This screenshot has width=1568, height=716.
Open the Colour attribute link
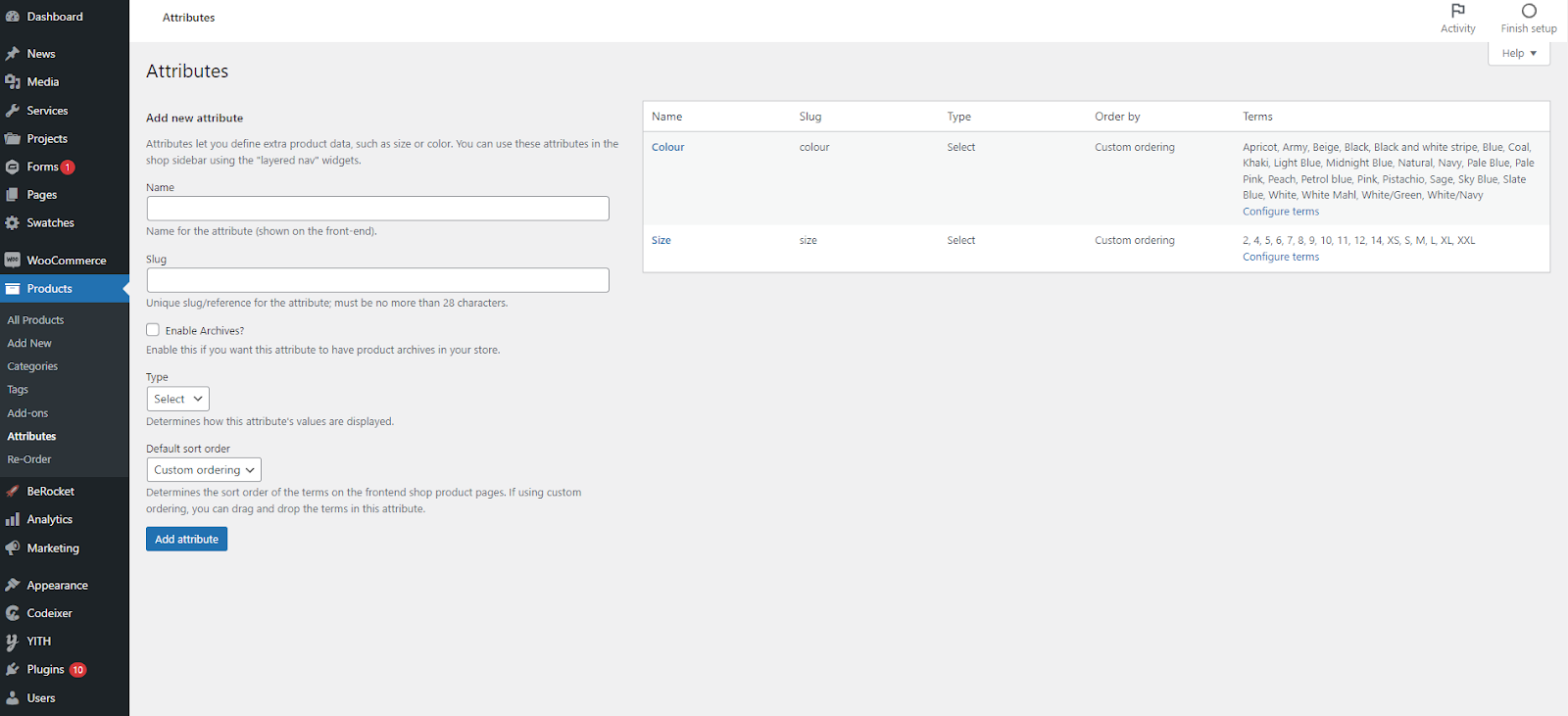[x=667, y=147]
